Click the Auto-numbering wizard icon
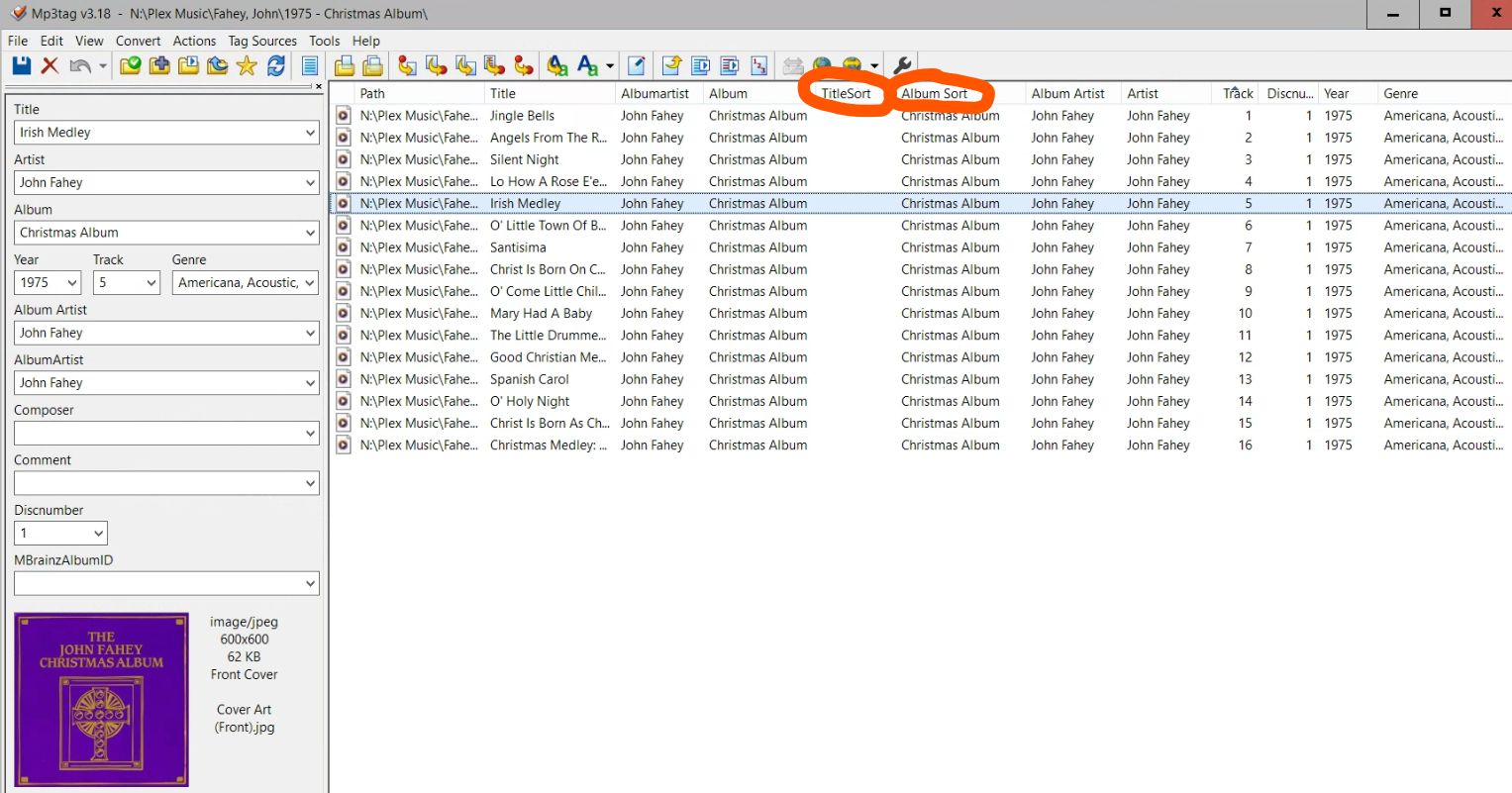 pyautogui.click(x=759, y=65)
